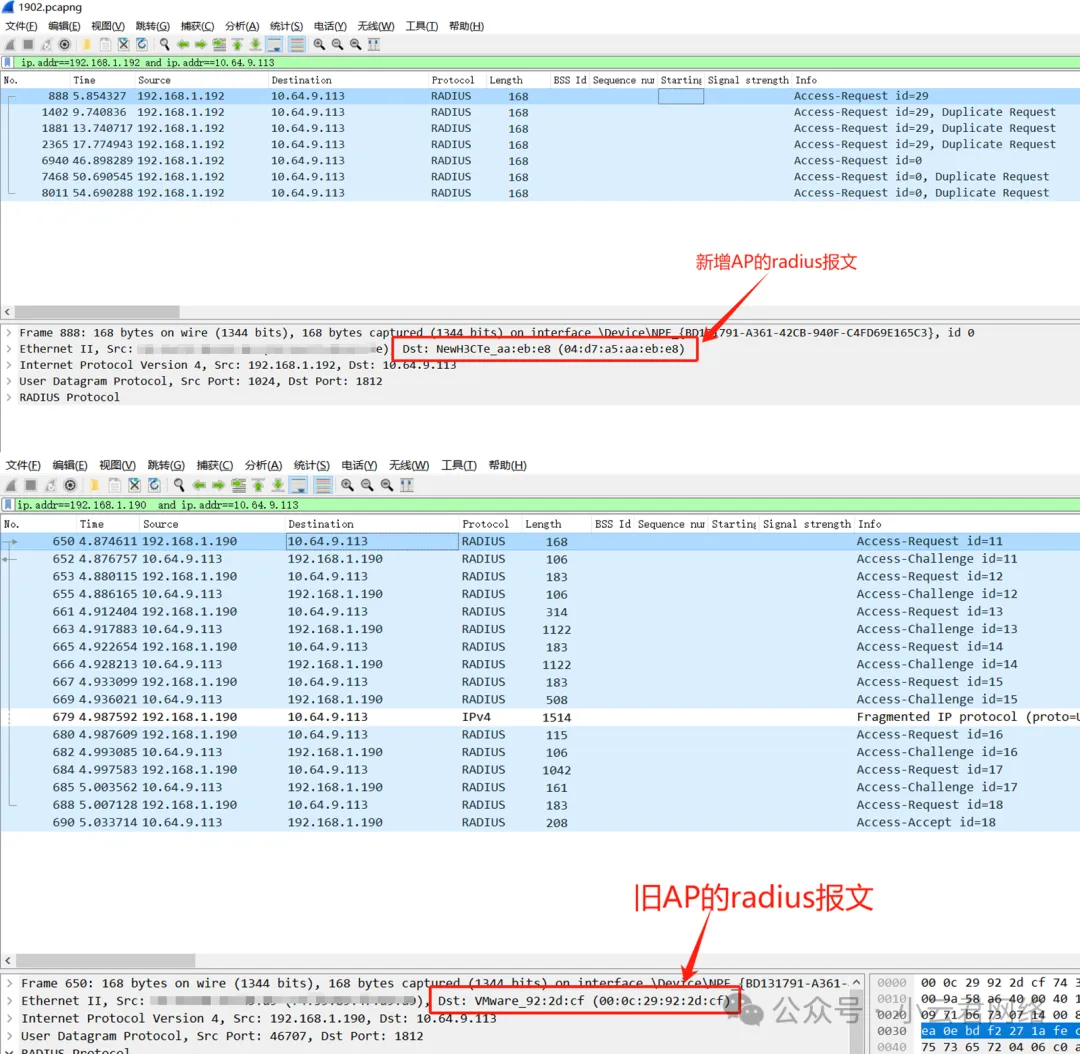Click green back arrow in 192.168.1.192 filter window
Screen dimensions: 1080x1054
(x=183, y=45)
